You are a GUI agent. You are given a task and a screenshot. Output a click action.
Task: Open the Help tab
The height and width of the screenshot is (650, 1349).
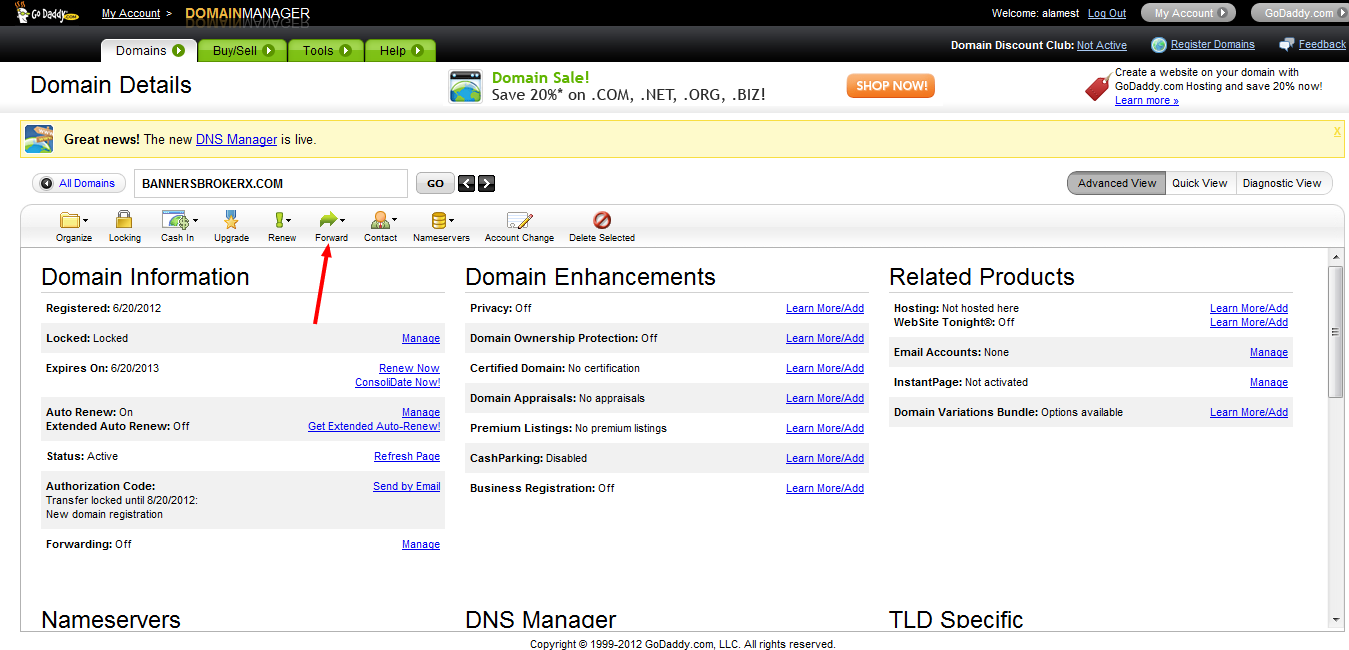401,50
